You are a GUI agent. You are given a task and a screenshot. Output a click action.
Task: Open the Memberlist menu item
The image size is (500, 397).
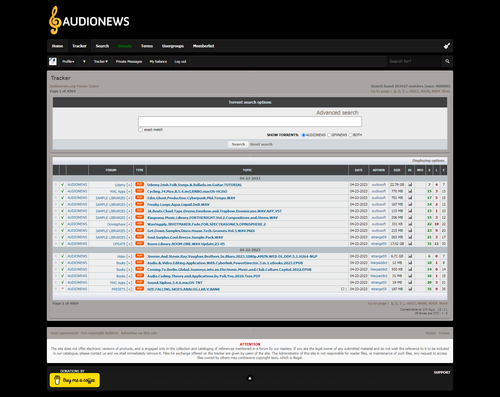coord(203,46)
